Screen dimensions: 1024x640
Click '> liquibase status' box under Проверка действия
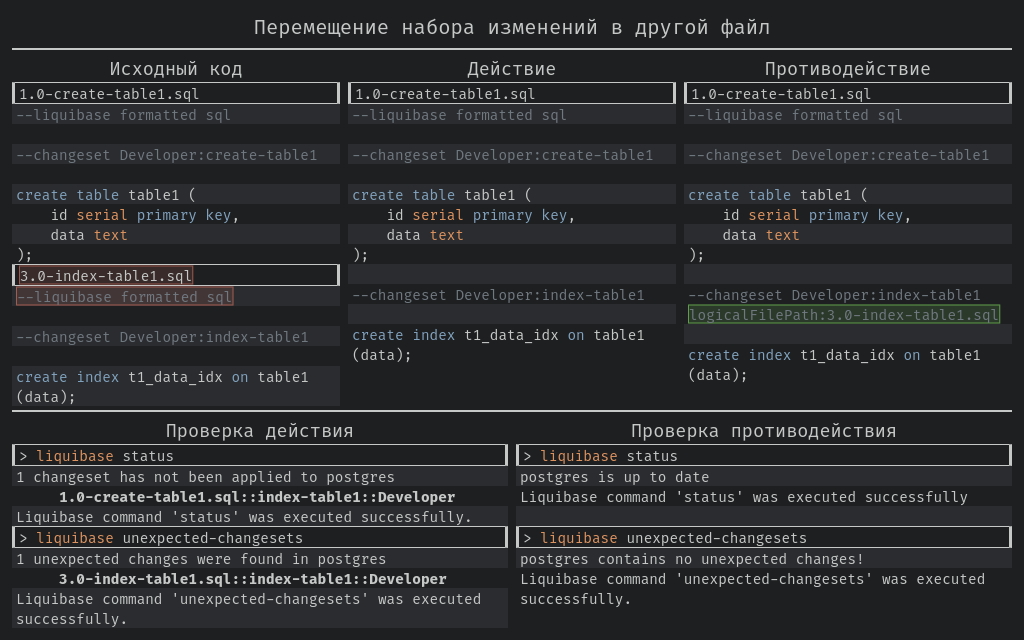(x=260, y=456)
